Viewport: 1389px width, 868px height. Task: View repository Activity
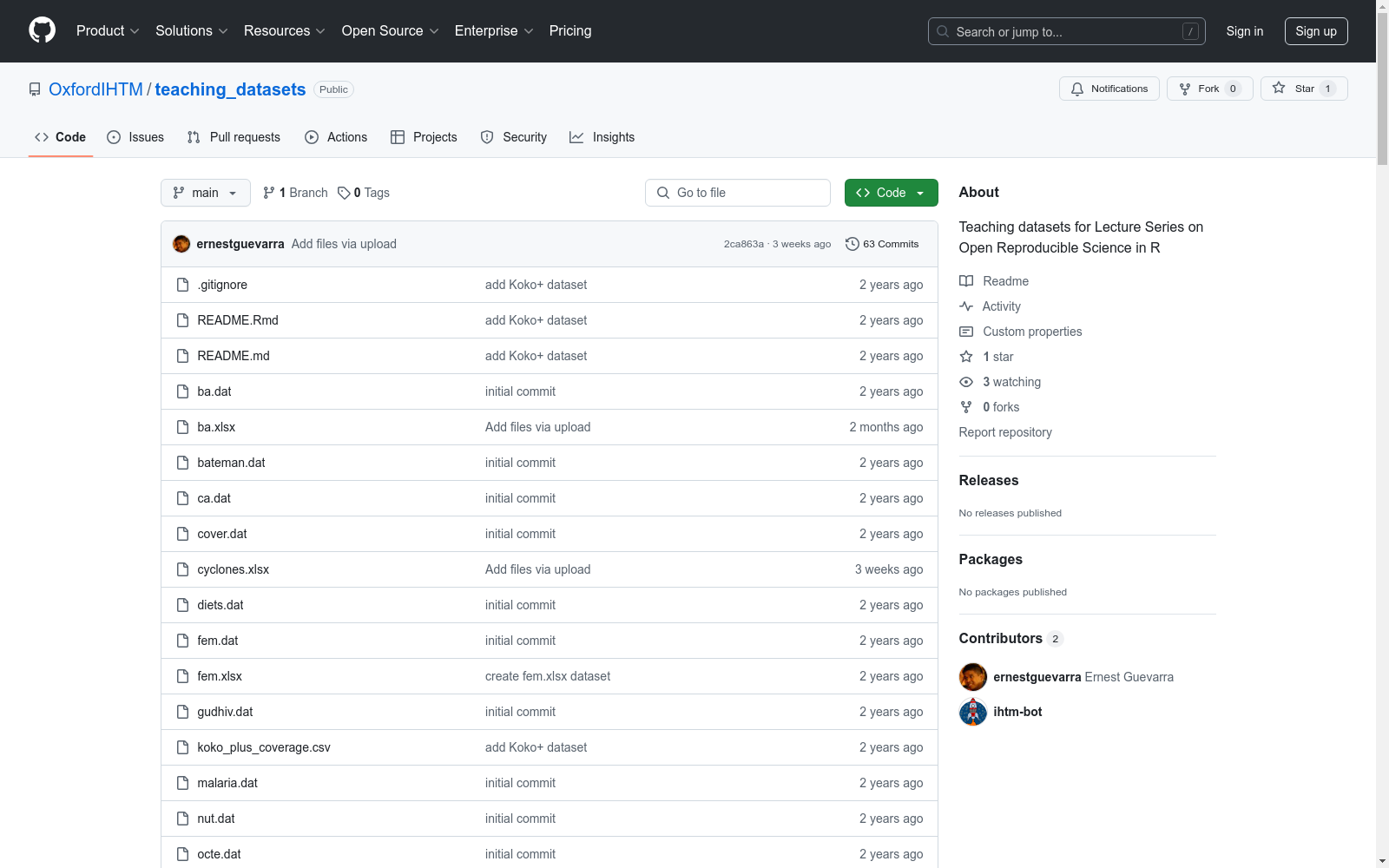(x=990, y=306)
